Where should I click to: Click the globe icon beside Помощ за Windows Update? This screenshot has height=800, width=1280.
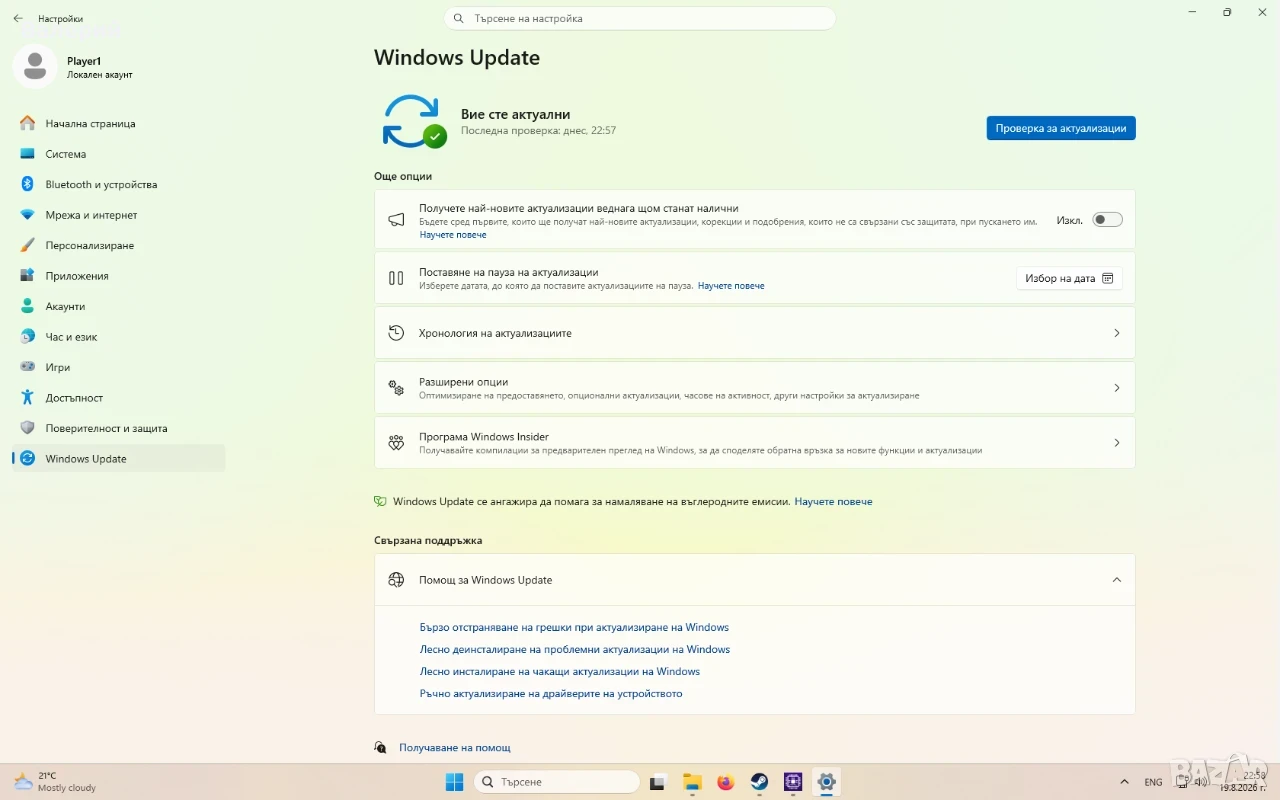(x=396, y=580)
